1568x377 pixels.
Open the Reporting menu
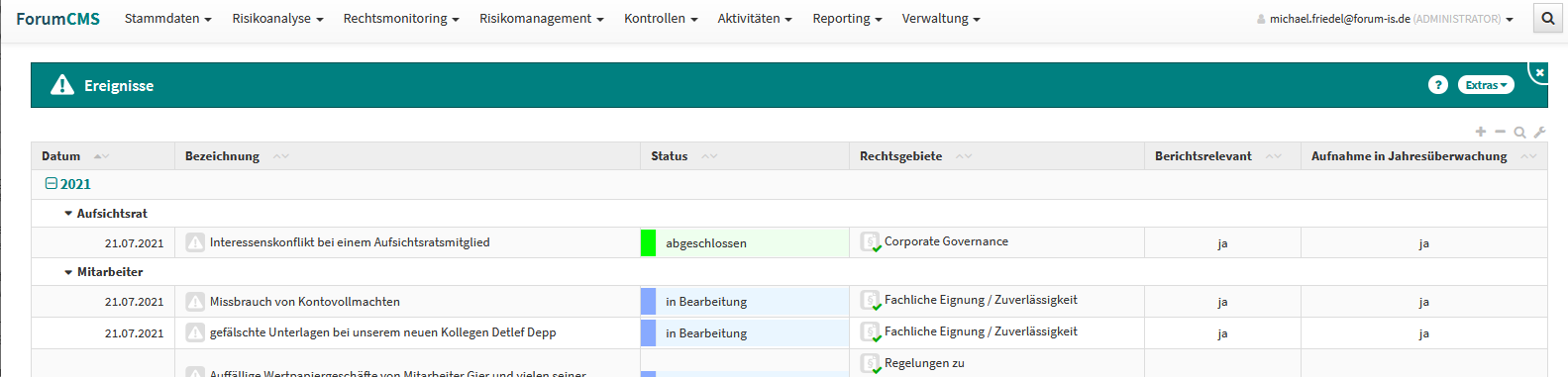point(847,19)
